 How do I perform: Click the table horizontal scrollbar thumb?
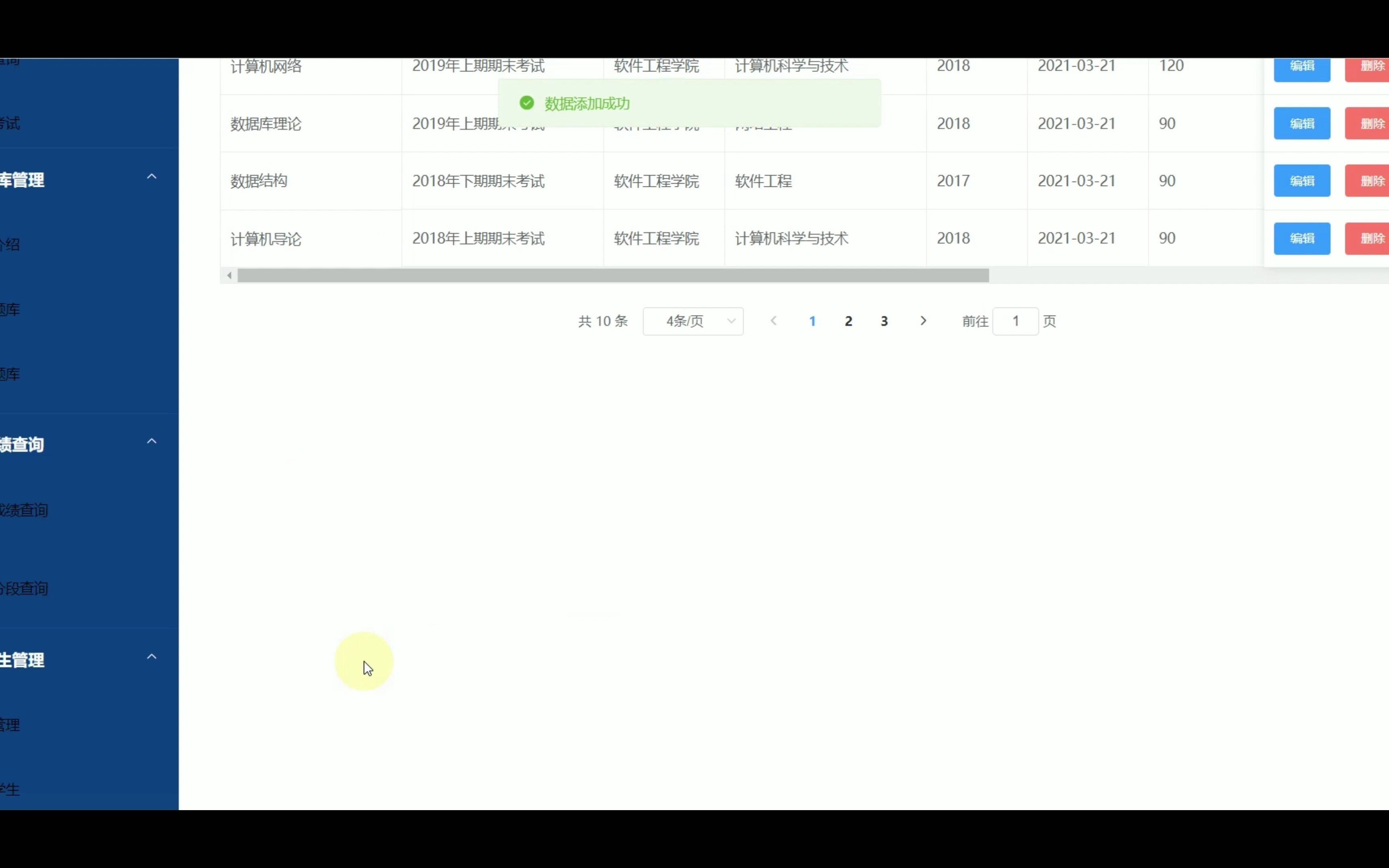point(613,276)
